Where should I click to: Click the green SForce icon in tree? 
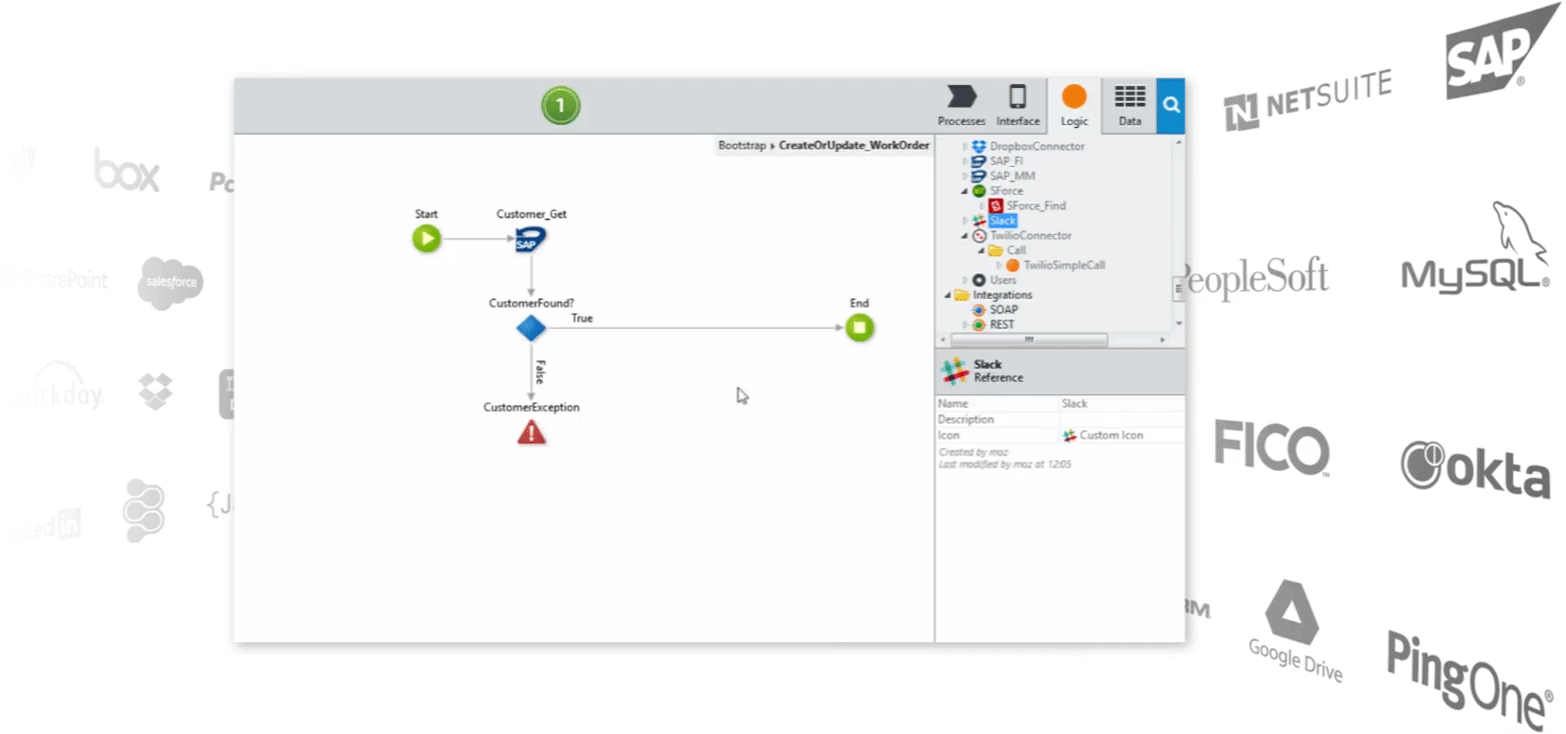[x=979, y=191]
